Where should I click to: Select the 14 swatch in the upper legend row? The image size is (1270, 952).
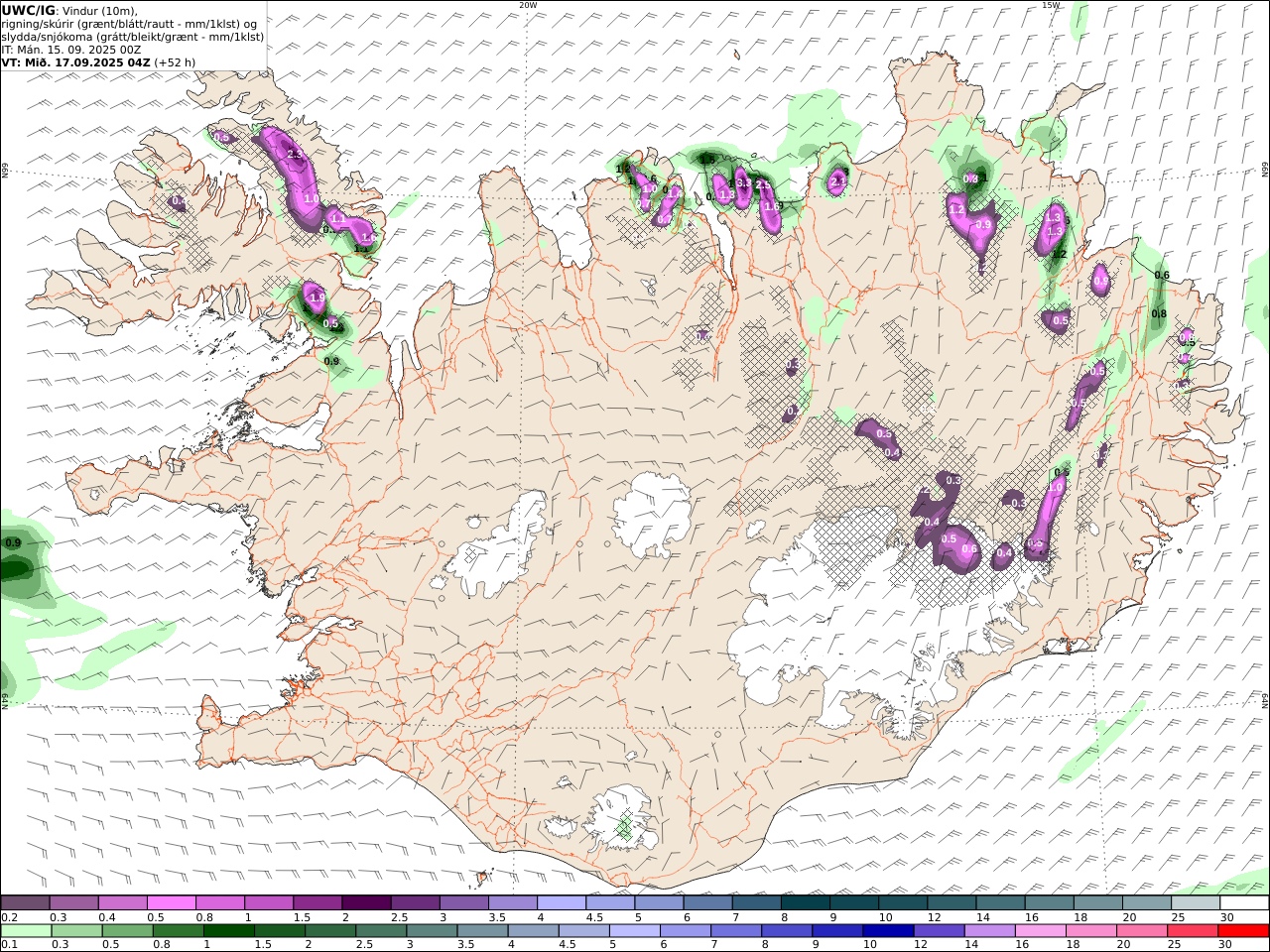[1000, 903]
